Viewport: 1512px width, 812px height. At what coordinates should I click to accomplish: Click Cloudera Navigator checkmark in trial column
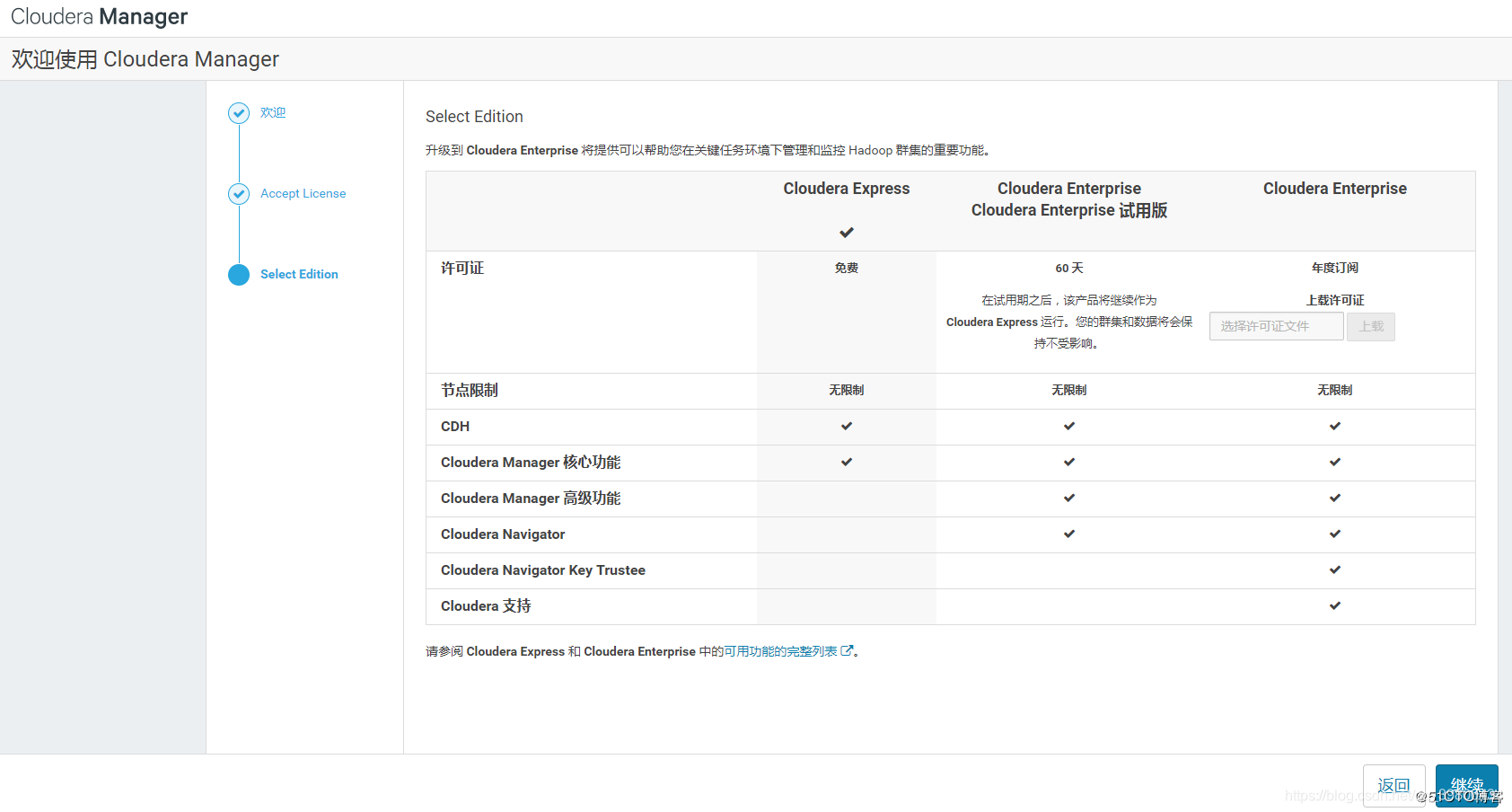click(x=1069, y=534)
